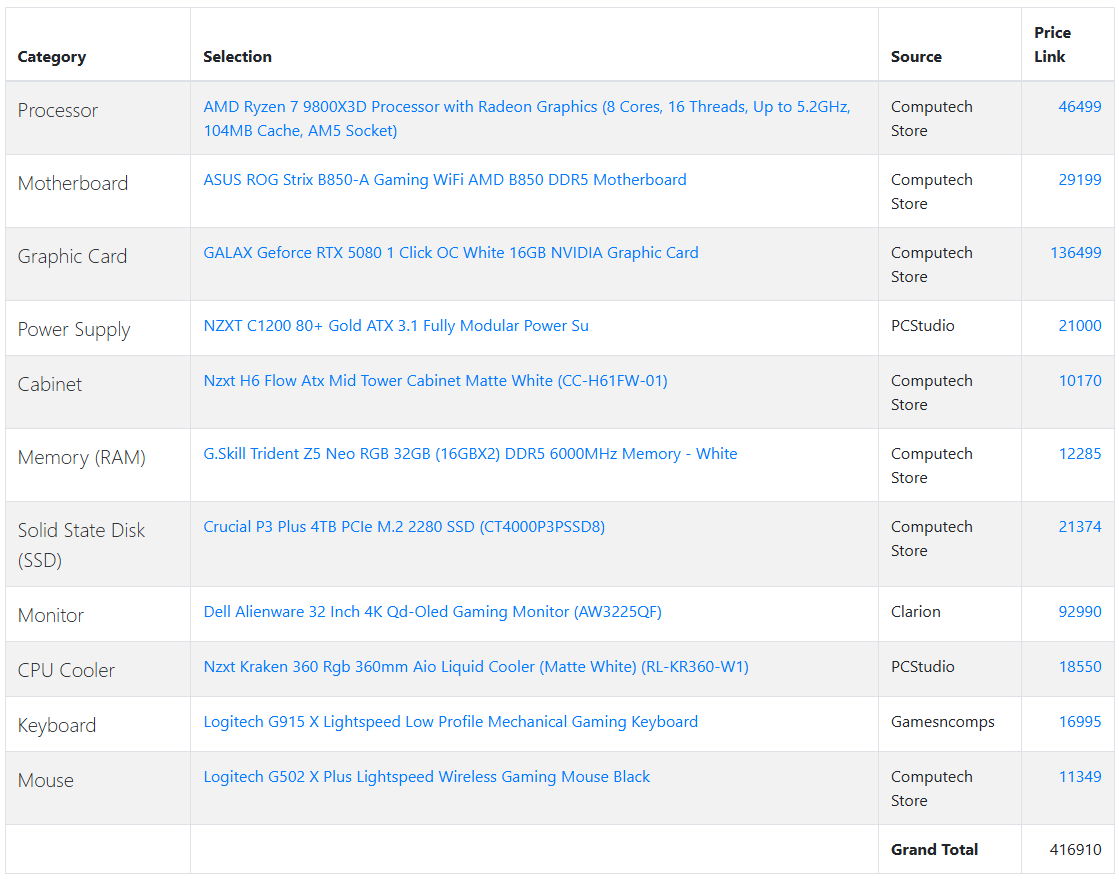The height and width of the screenshot is (879, 1119).
Task: Open Nzxt H6 Flow cabinet link
Action: pos(435,380)
